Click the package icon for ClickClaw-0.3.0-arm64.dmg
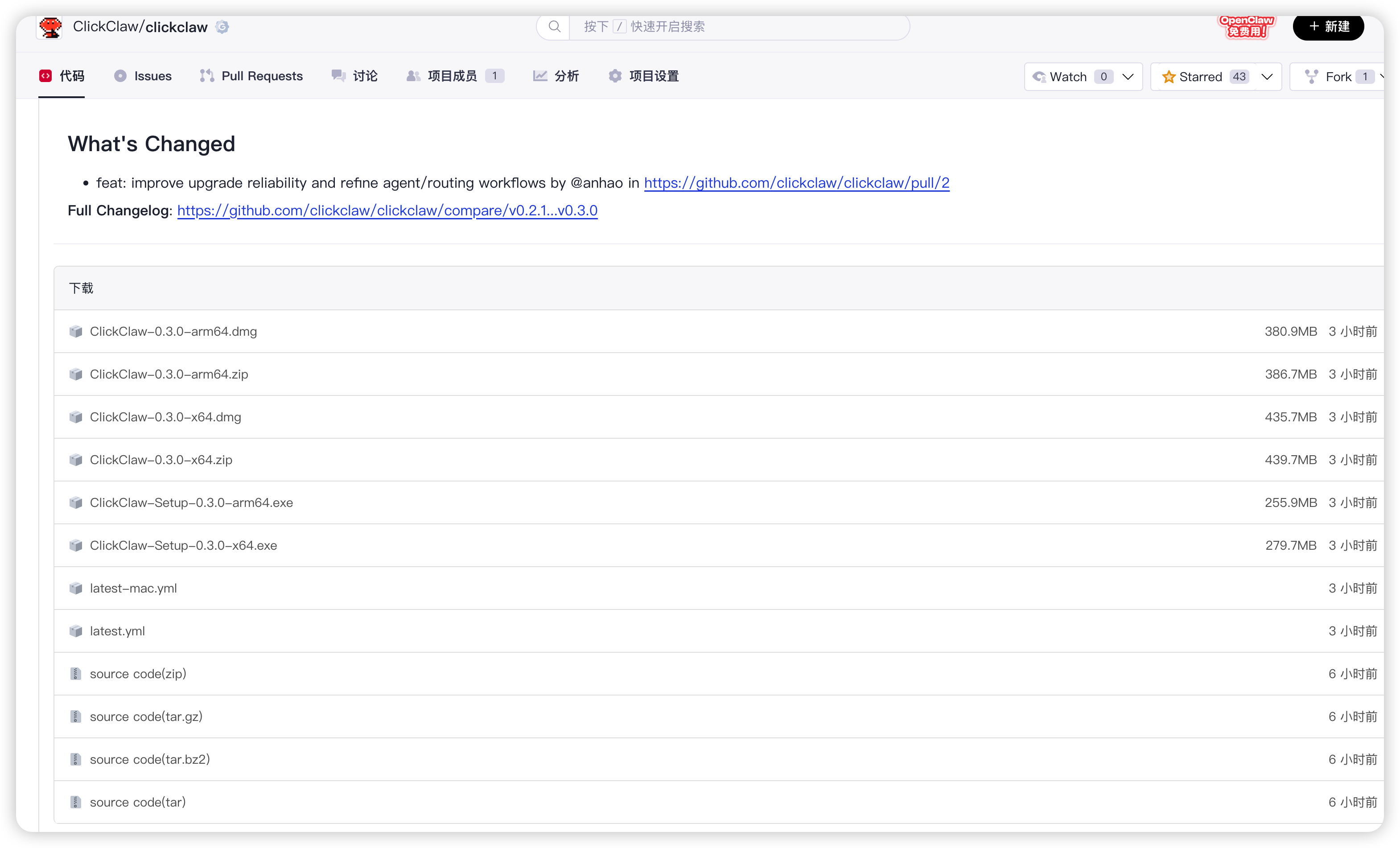Viewport: 1400px width, 848px height. coord(75,331)
